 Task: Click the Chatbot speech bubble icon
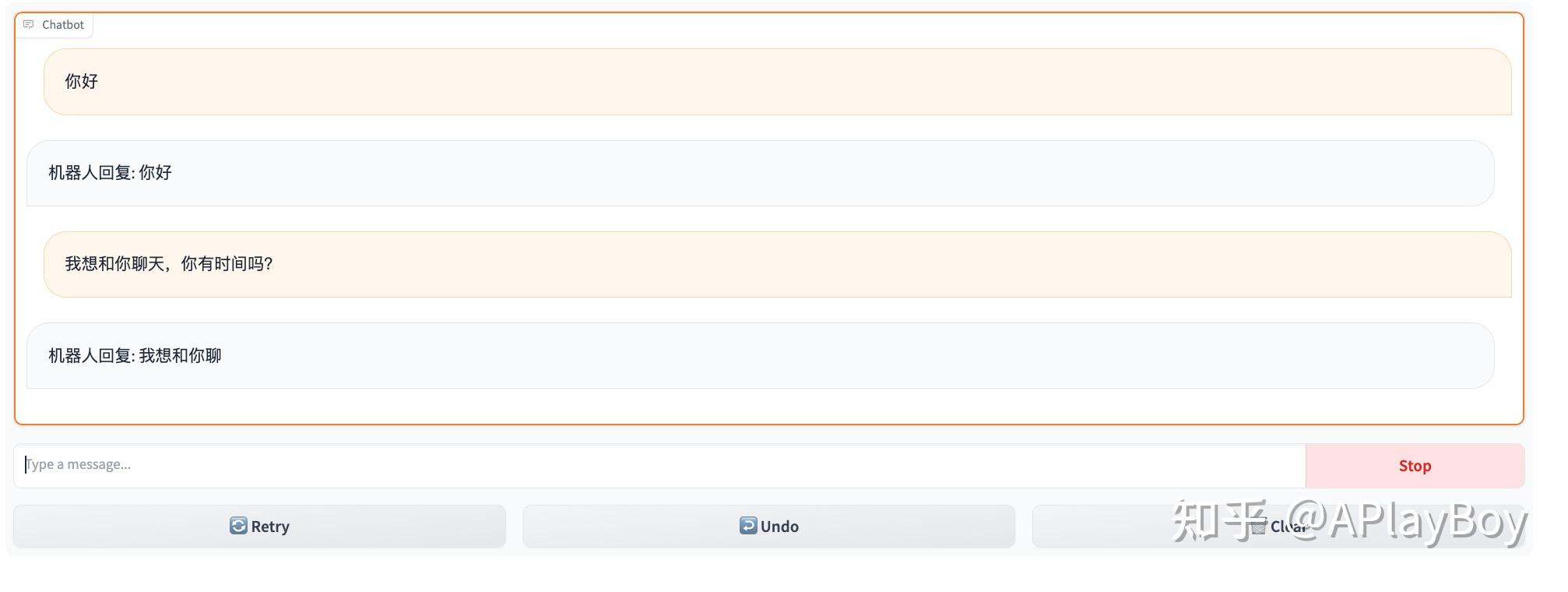pos(29,25)
